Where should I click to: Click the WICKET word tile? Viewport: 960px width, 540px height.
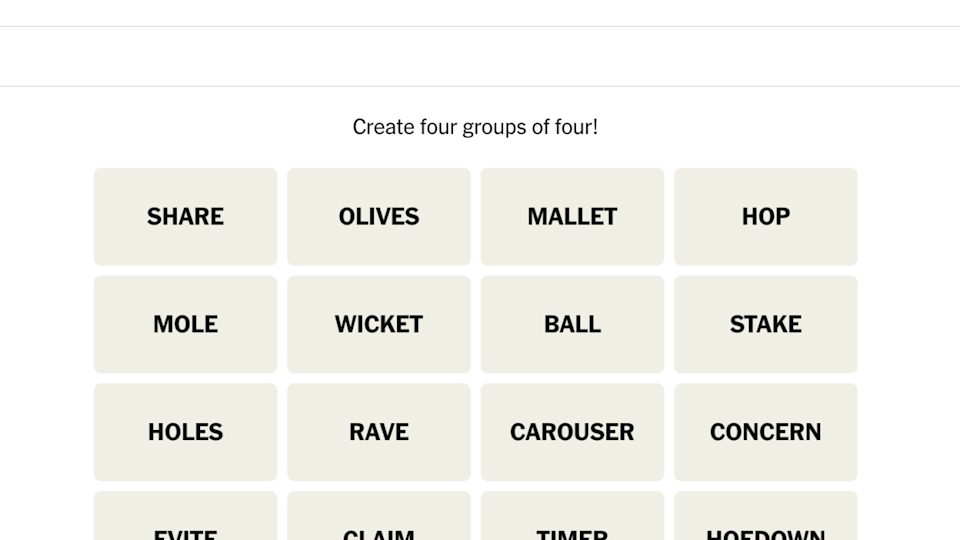(379, 324)
